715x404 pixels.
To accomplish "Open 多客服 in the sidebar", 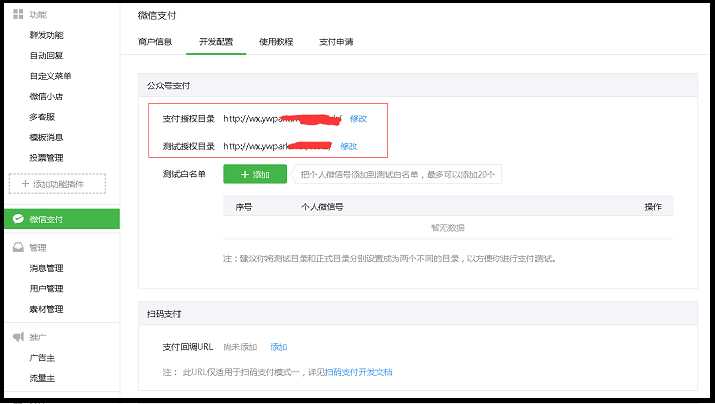I will click(42, 117).
